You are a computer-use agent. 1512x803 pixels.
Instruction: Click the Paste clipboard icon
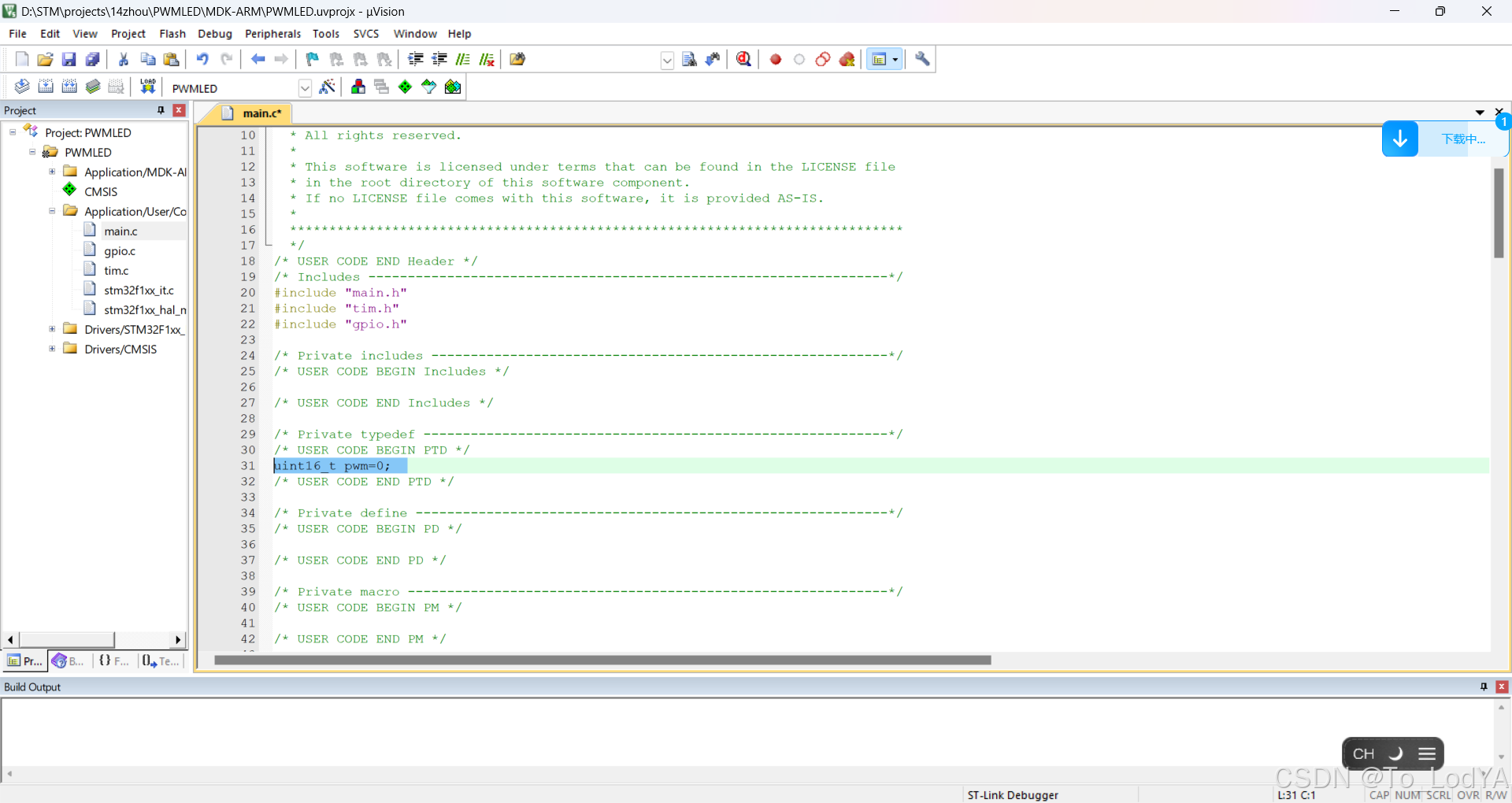click(x=171, y=59)
